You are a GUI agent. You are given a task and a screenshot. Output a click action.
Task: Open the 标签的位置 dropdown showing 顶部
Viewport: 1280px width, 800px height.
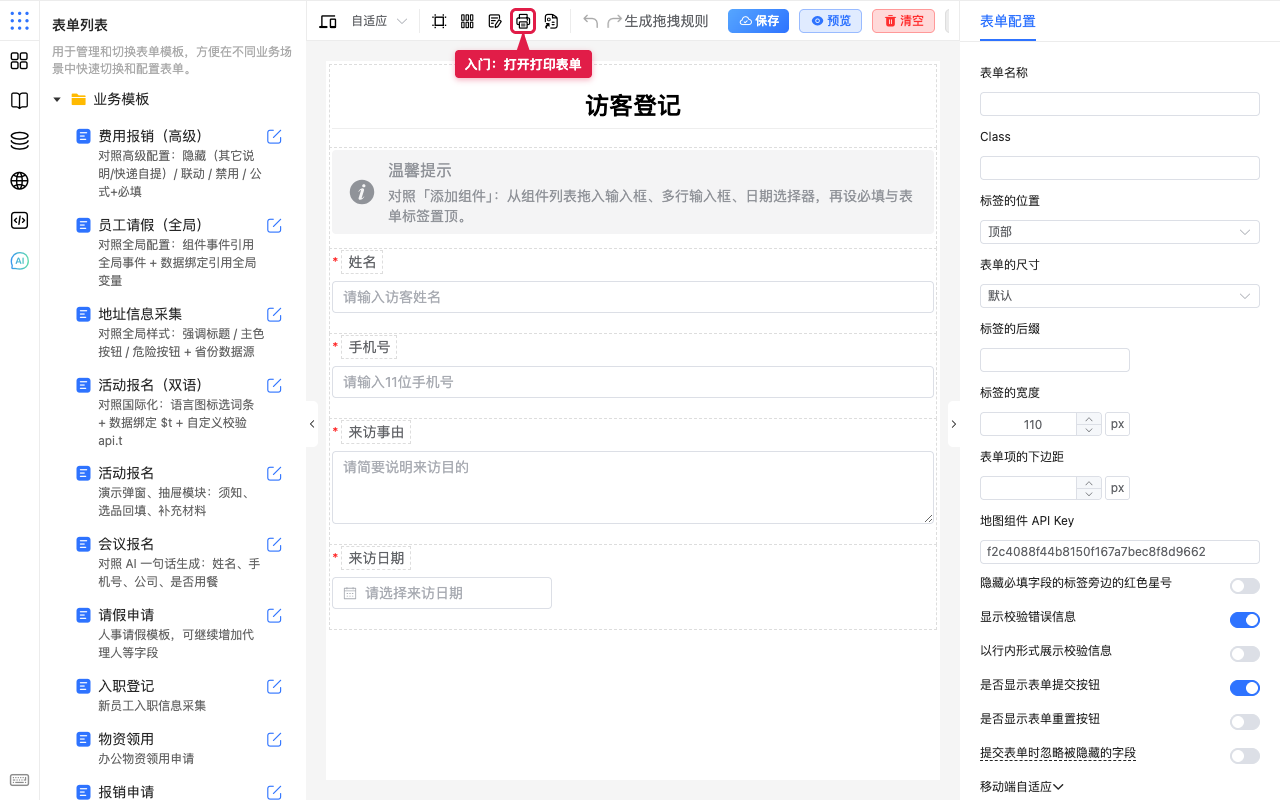click(1119, 232)
